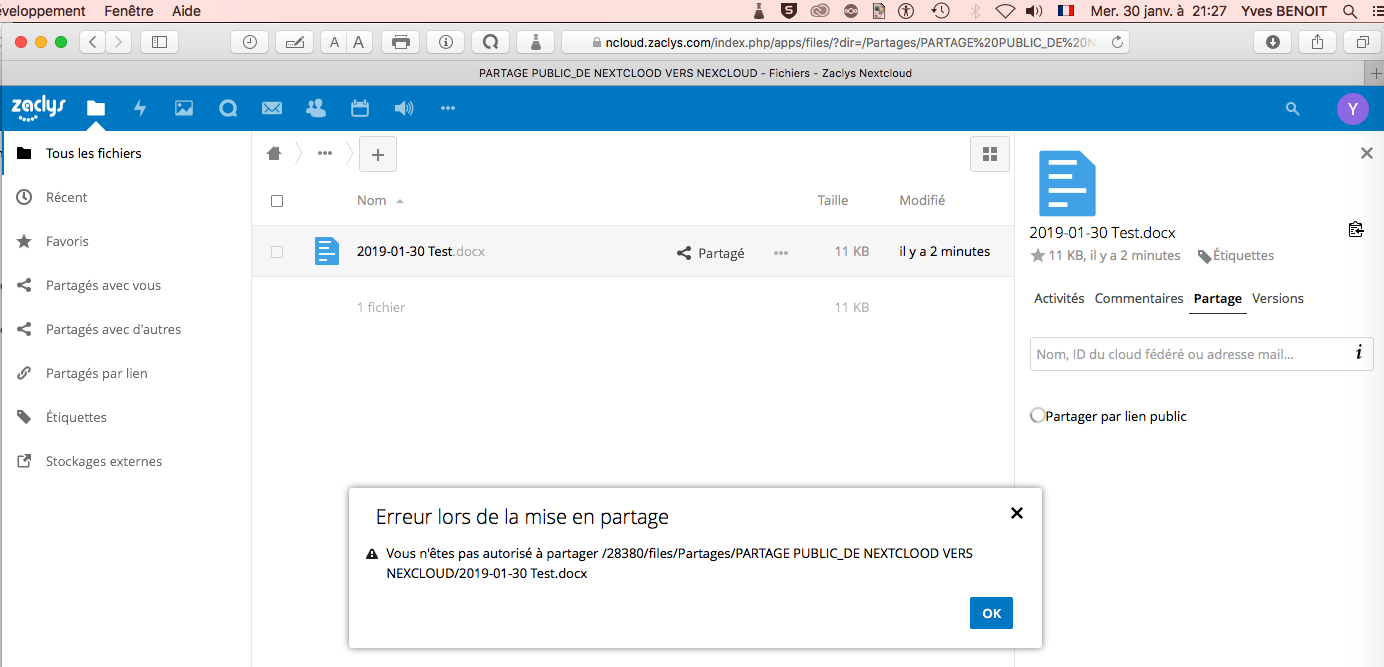Viewport: 1384px width, 667px height.
Task: Tick the checkbox for 2019-01-30 Test.docx
Action: coord(277,252)
